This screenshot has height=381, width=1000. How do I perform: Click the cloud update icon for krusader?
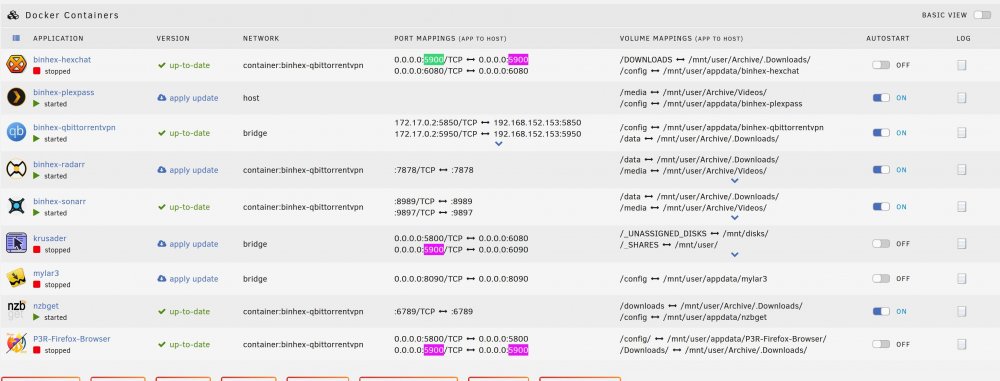[x=161, y=244]
